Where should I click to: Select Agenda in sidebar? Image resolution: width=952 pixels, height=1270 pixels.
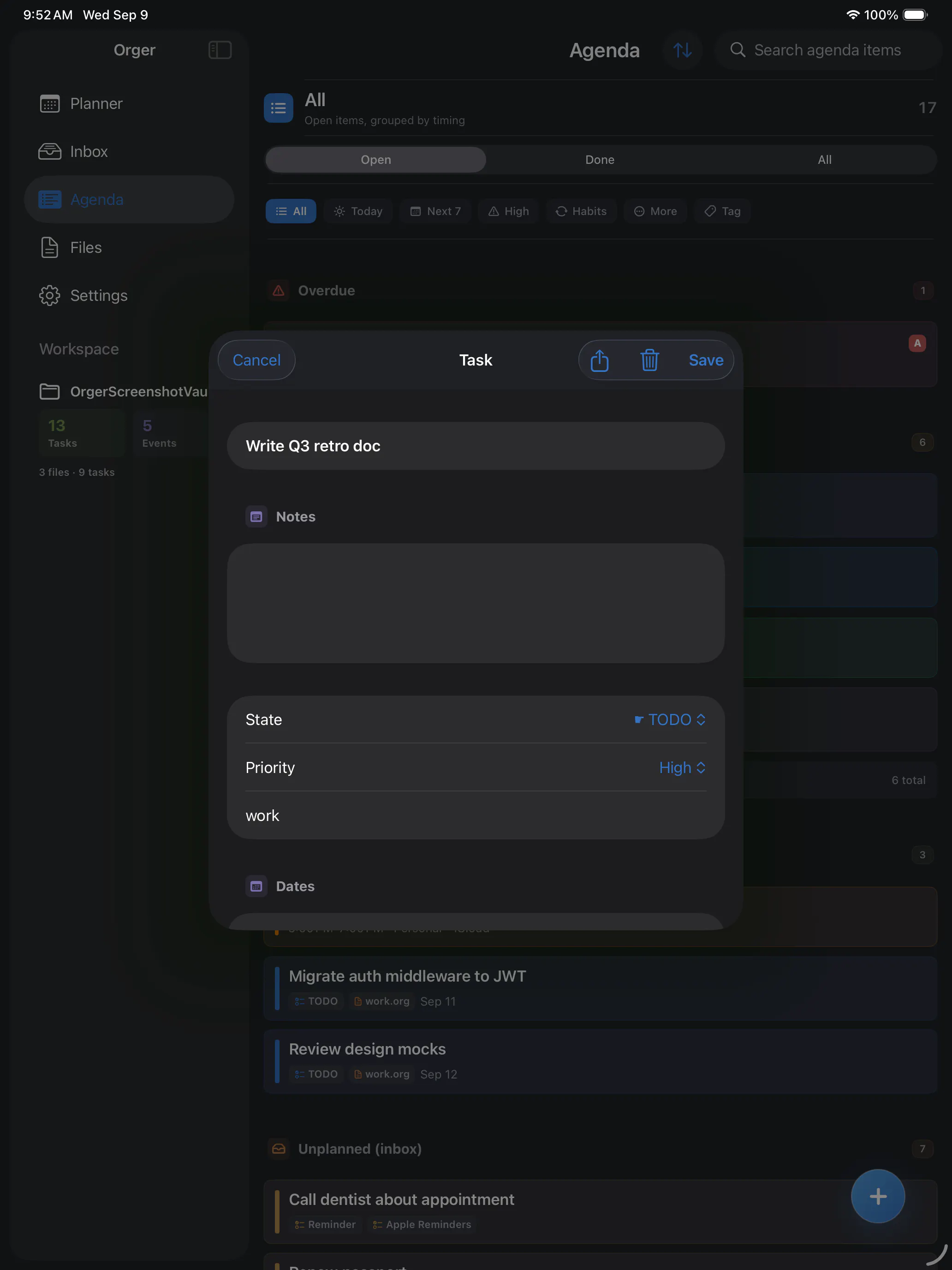[x=129, y=199]
